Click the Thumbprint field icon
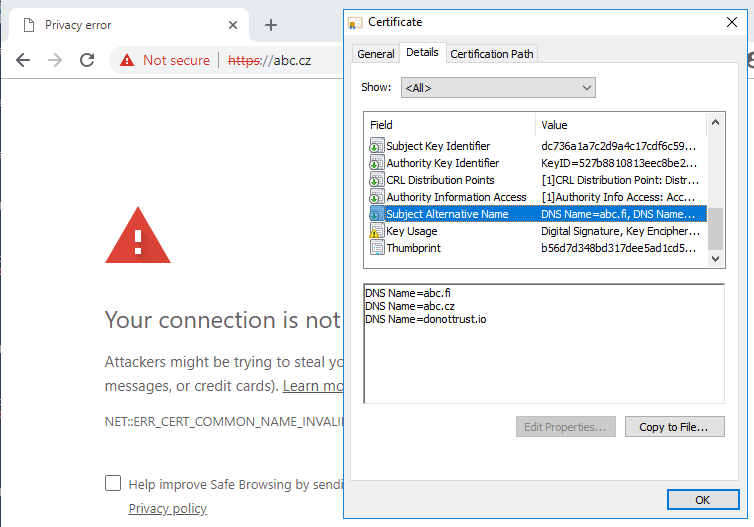Screen dimensions: 754x527 click(x=377, y=248)
